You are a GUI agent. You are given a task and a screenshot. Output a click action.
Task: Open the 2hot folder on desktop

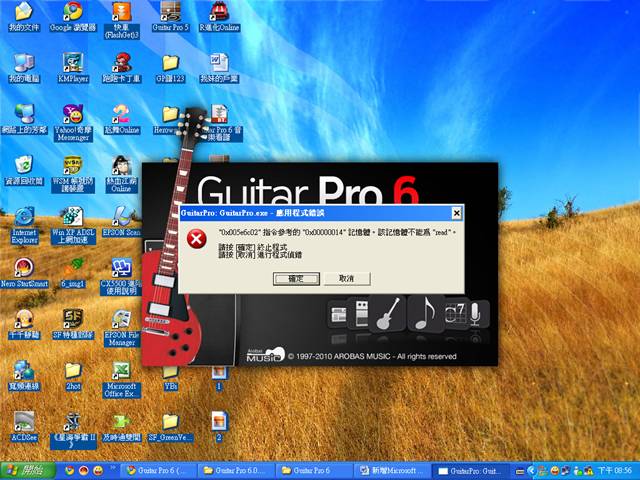click(73, 376)
